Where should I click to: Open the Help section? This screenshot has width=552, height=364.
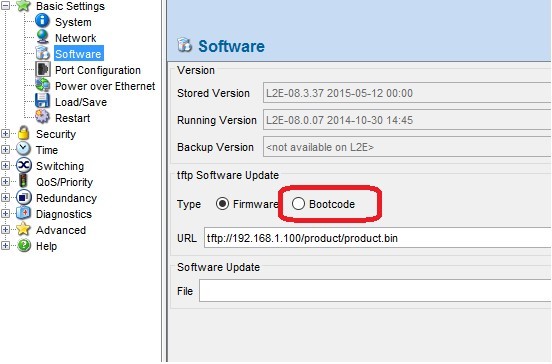pos(46,246)
